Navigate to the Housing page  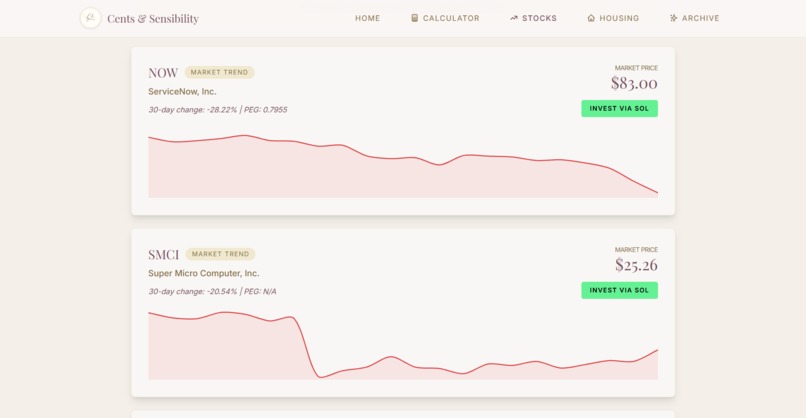click(613, 18)
